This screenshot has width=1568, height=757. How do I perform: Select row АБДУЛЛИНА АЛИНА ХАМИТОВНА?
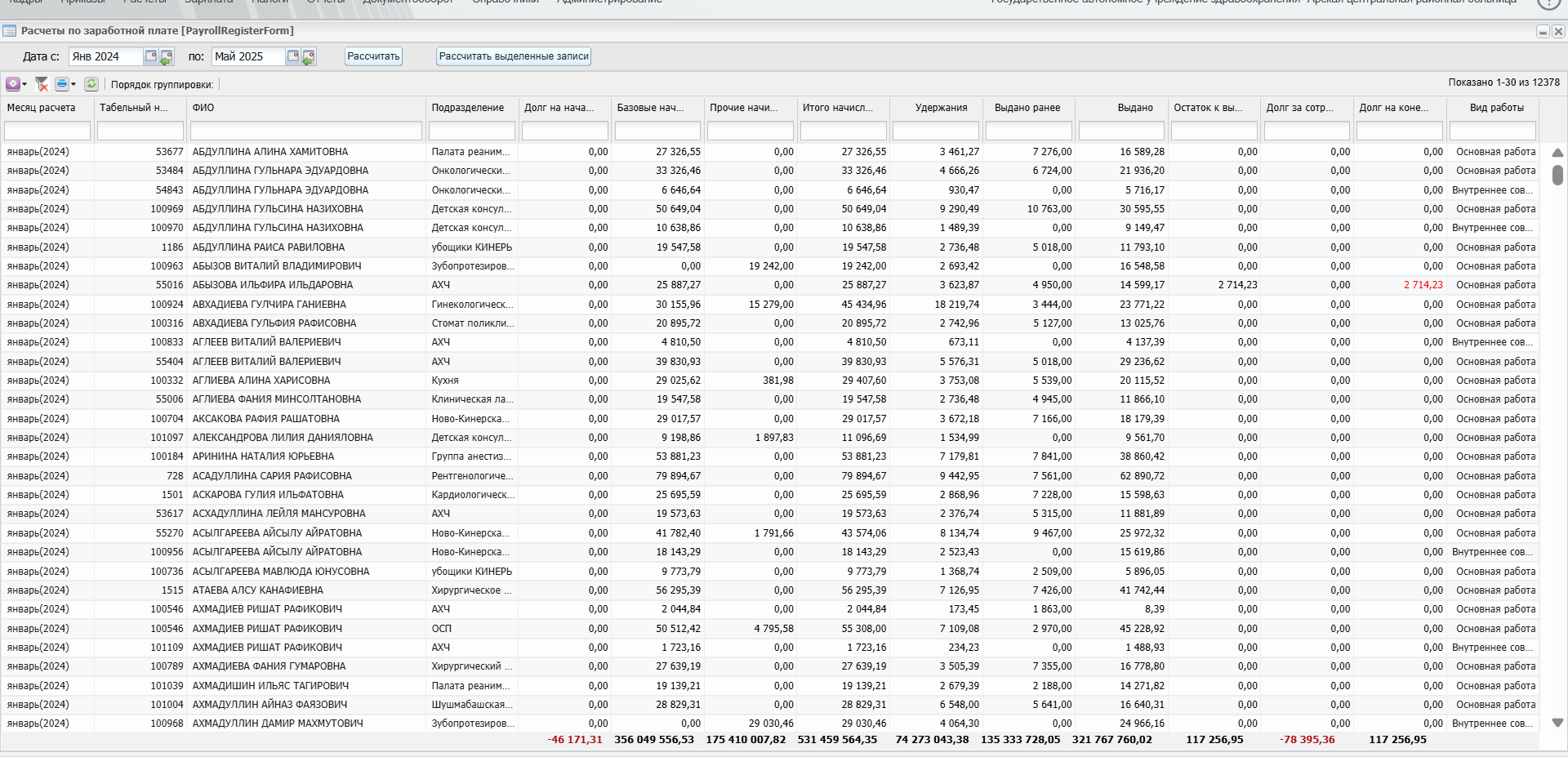(x=770, y=152)
